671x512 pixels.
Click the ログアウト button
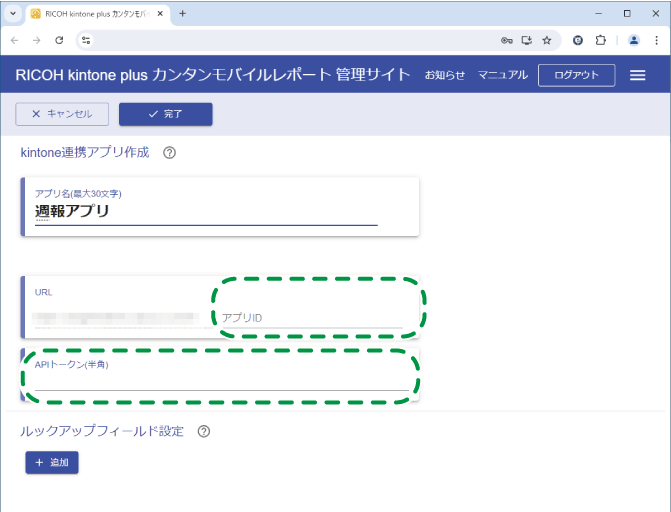coord(576,75)
